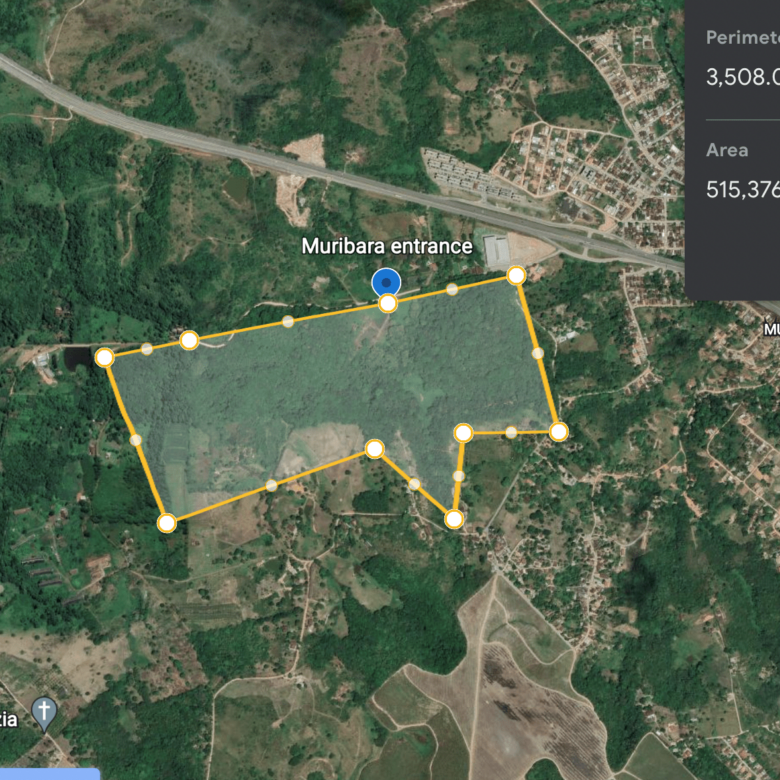Click the midpoint handle on the eastern edge

[x=538, y=353]
